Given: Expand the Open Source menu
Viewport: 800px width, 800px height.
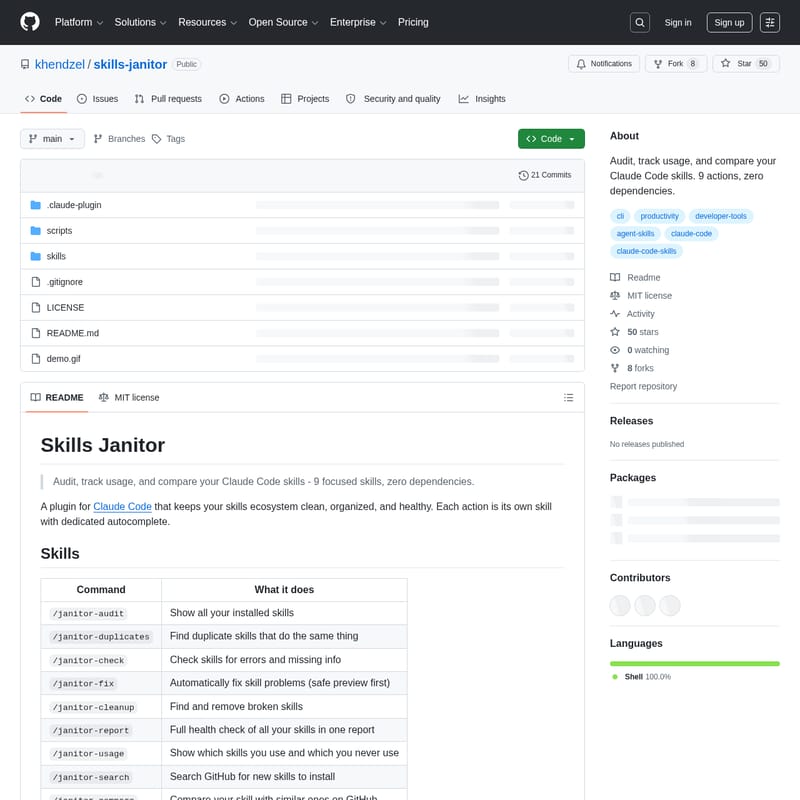Looking at the screenshot, I should point(284,22).
